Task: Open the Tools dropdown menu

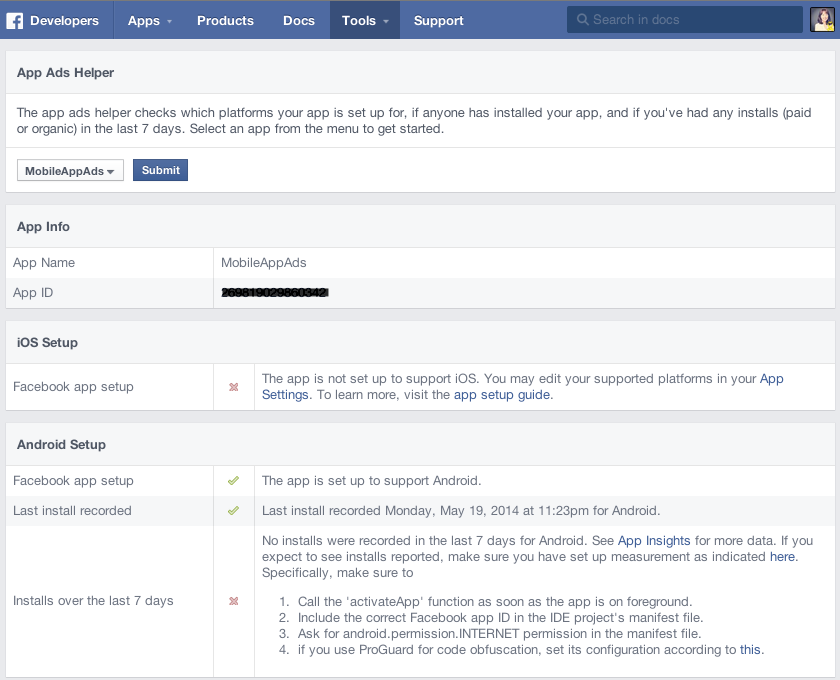Action: 364,20
